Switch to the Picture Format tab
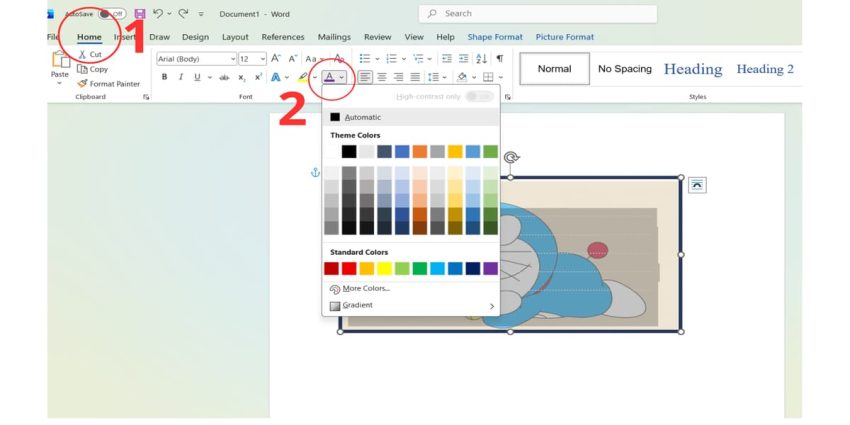 pyautogui.click(x=564, y=37)
